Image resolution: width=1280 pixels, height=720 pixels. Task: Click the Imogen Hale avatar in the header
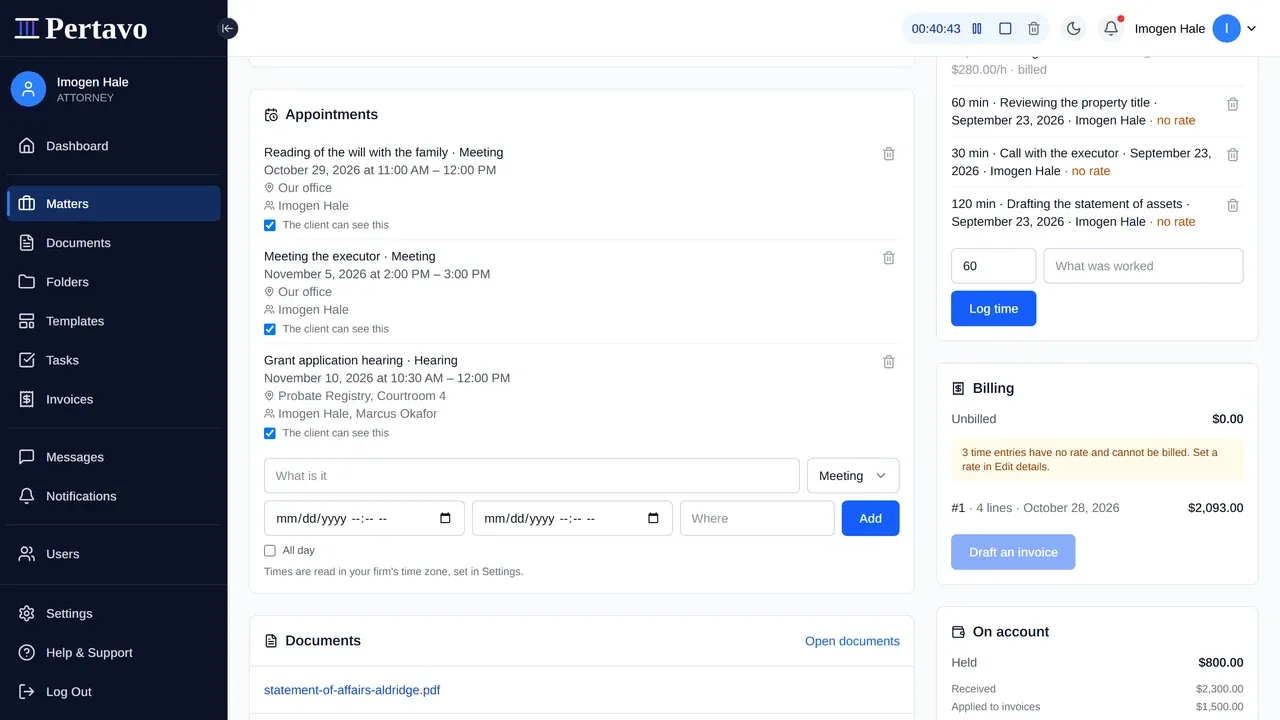(1226, 29)
